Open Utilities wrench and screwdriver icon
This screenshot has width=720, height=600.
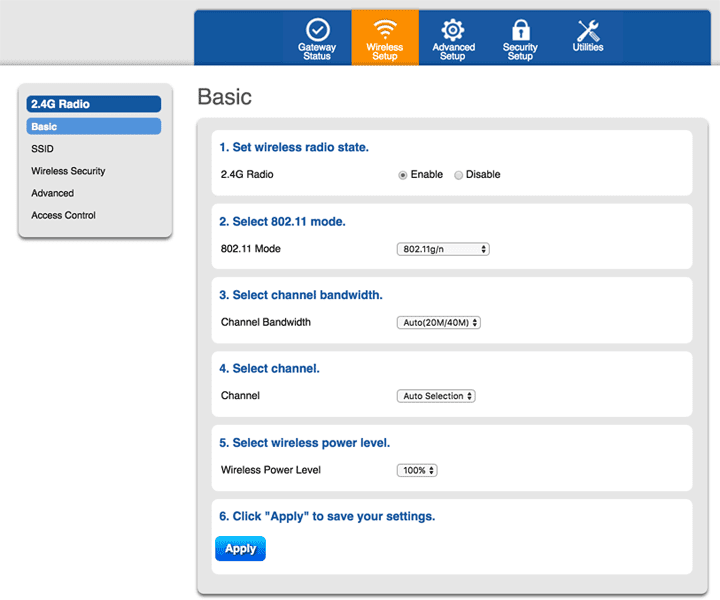click(588, 31)
